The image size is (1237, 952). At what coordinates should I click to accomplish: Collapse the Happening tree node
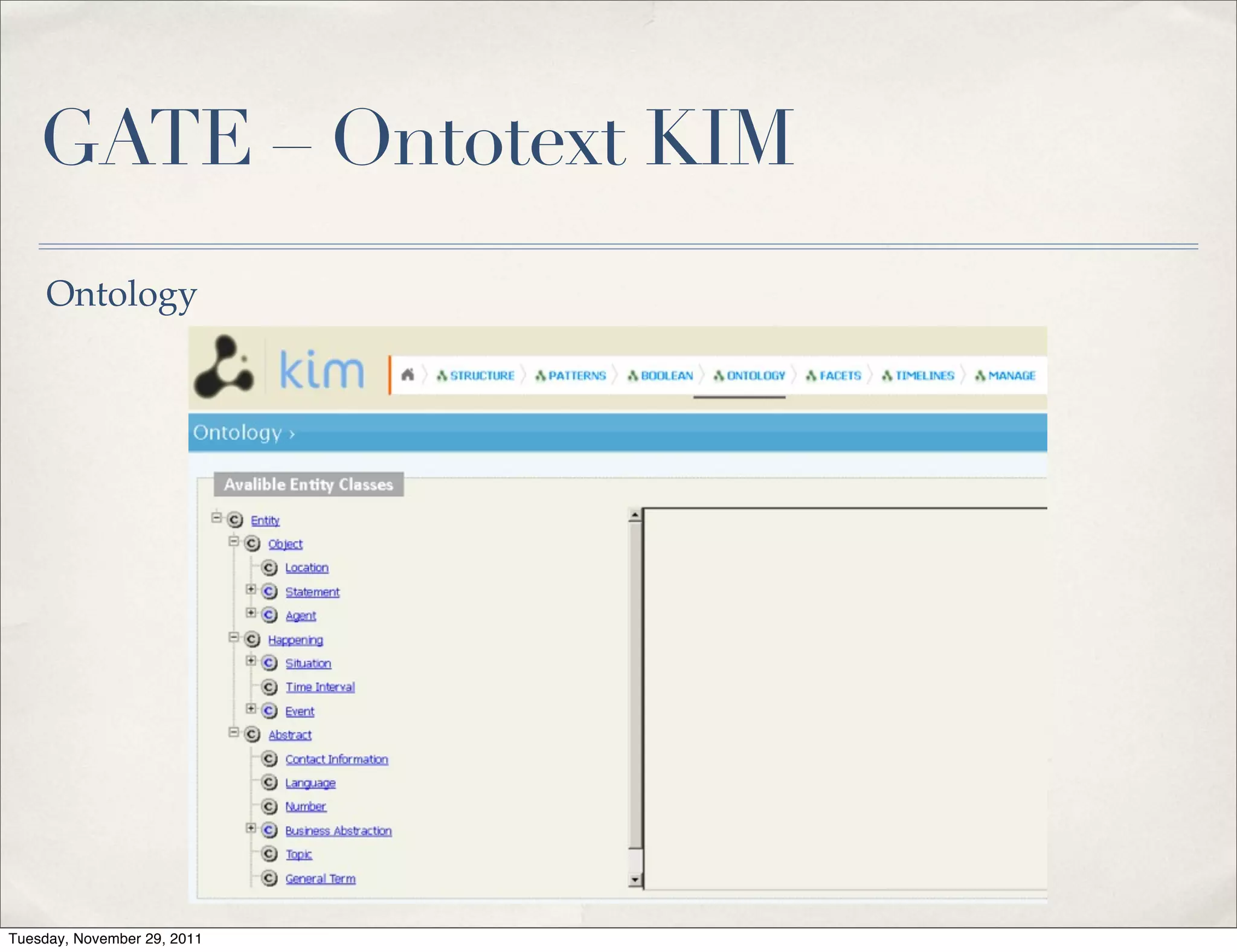(234, 637)
